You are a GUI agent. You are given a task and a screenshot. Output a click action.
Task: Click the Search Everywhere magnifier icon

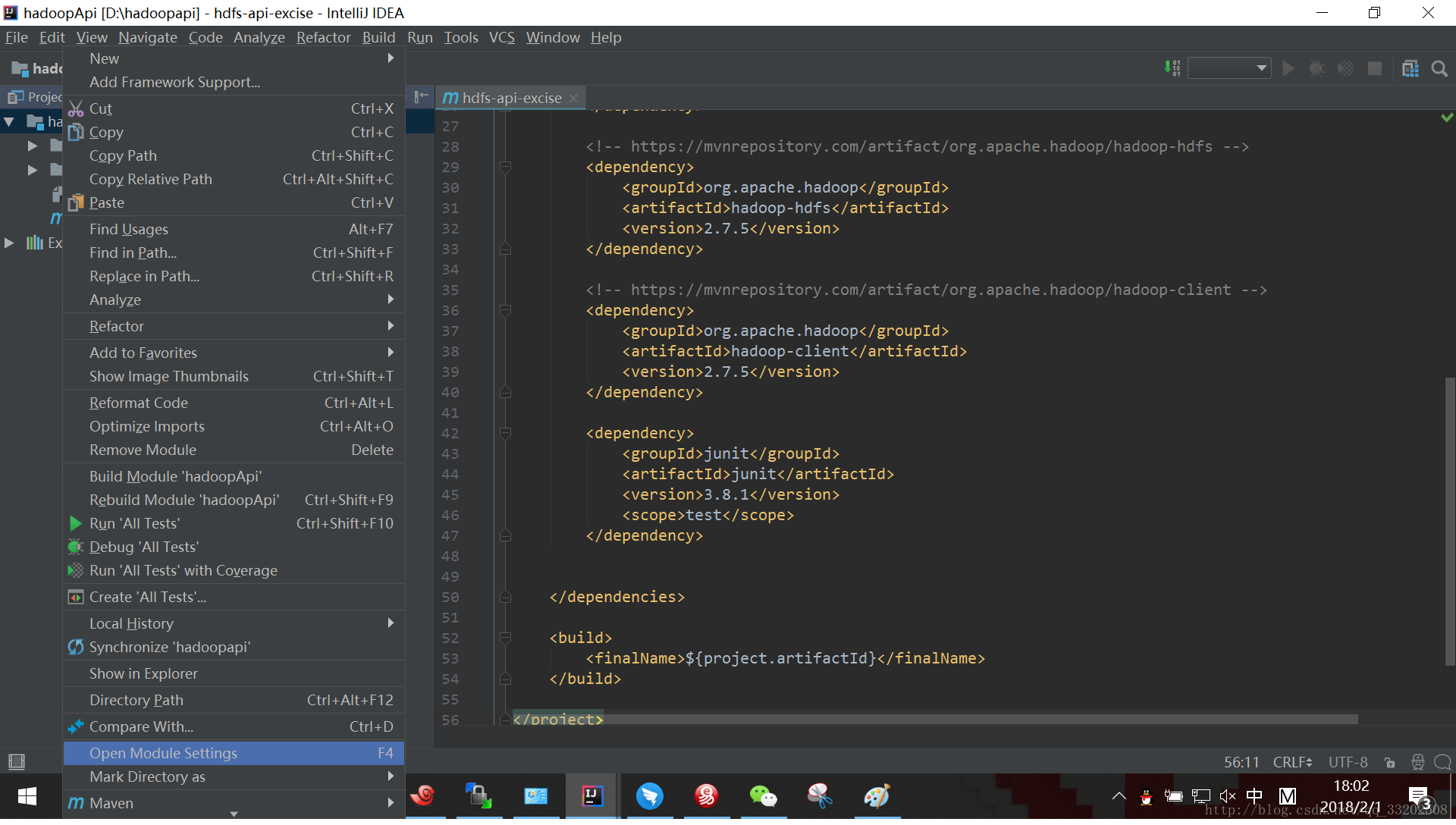[x=1439, y=69]
